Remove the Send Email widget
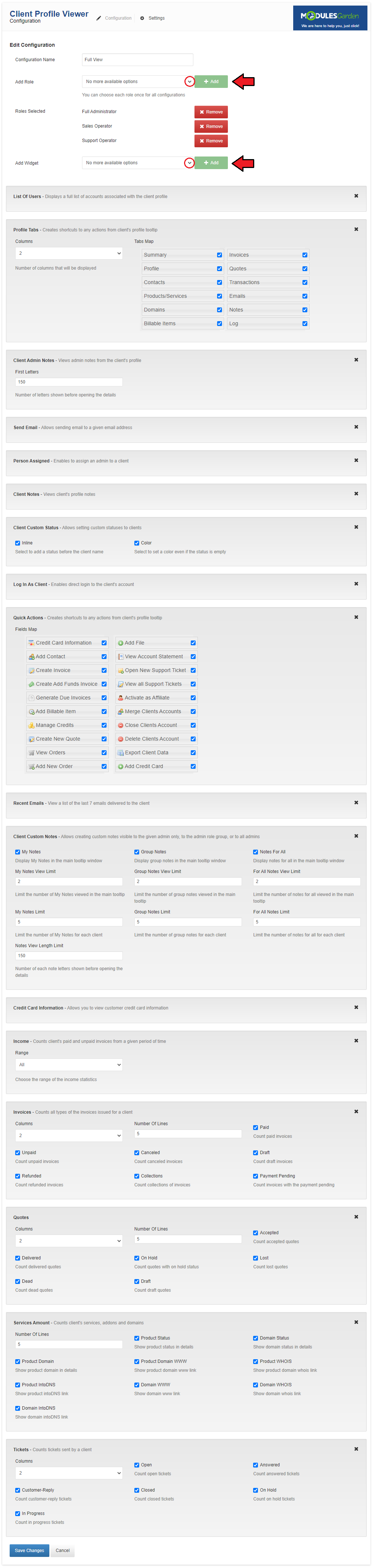 [356, 427]
